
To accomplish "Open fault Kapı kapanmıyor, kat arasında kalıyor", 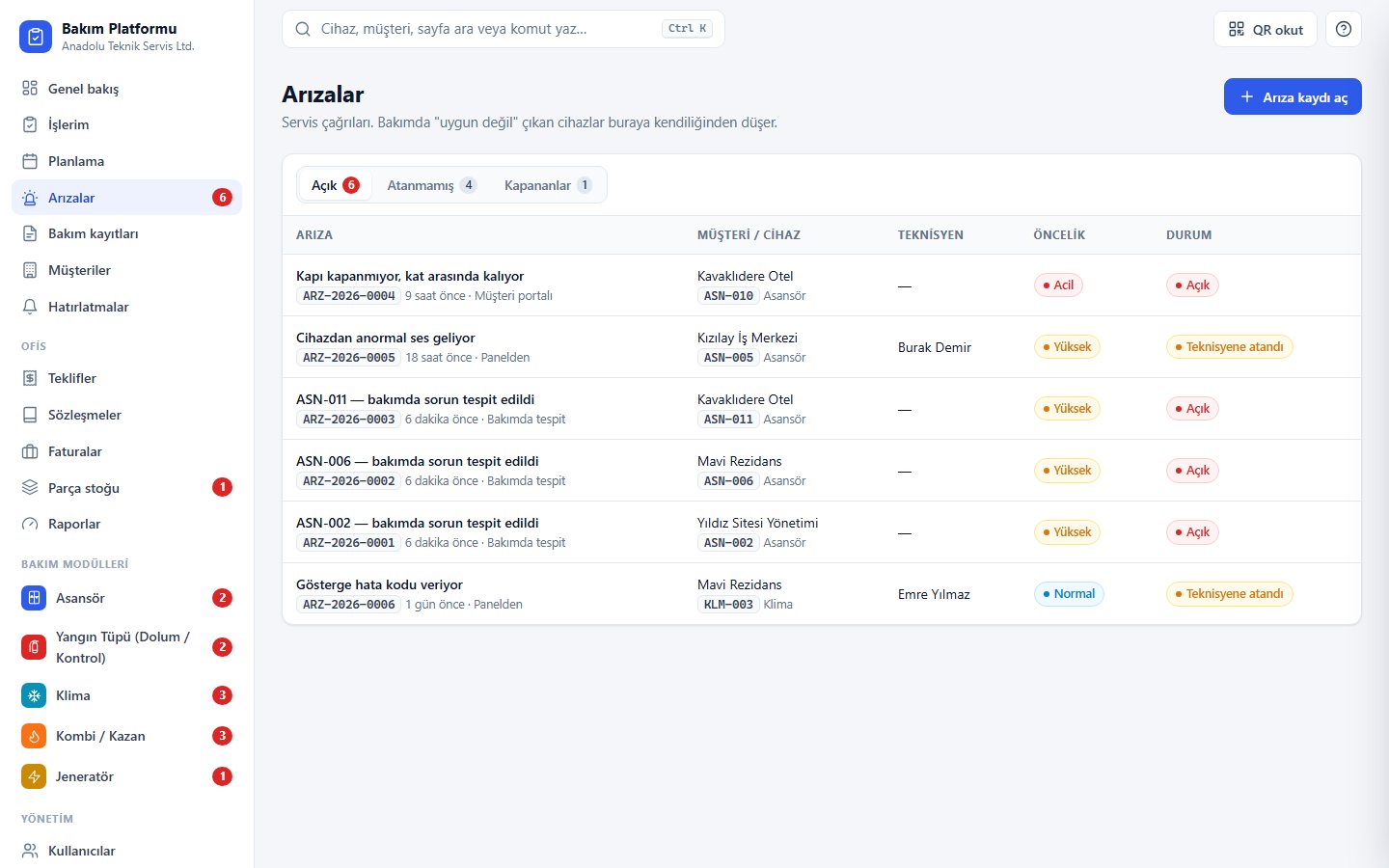I will [x=410, y=276].
